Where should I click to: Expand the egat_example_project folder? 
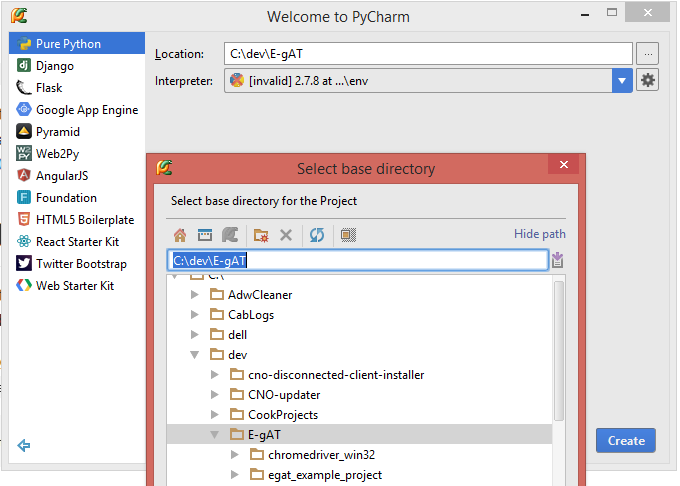click(x=235, y=474)
